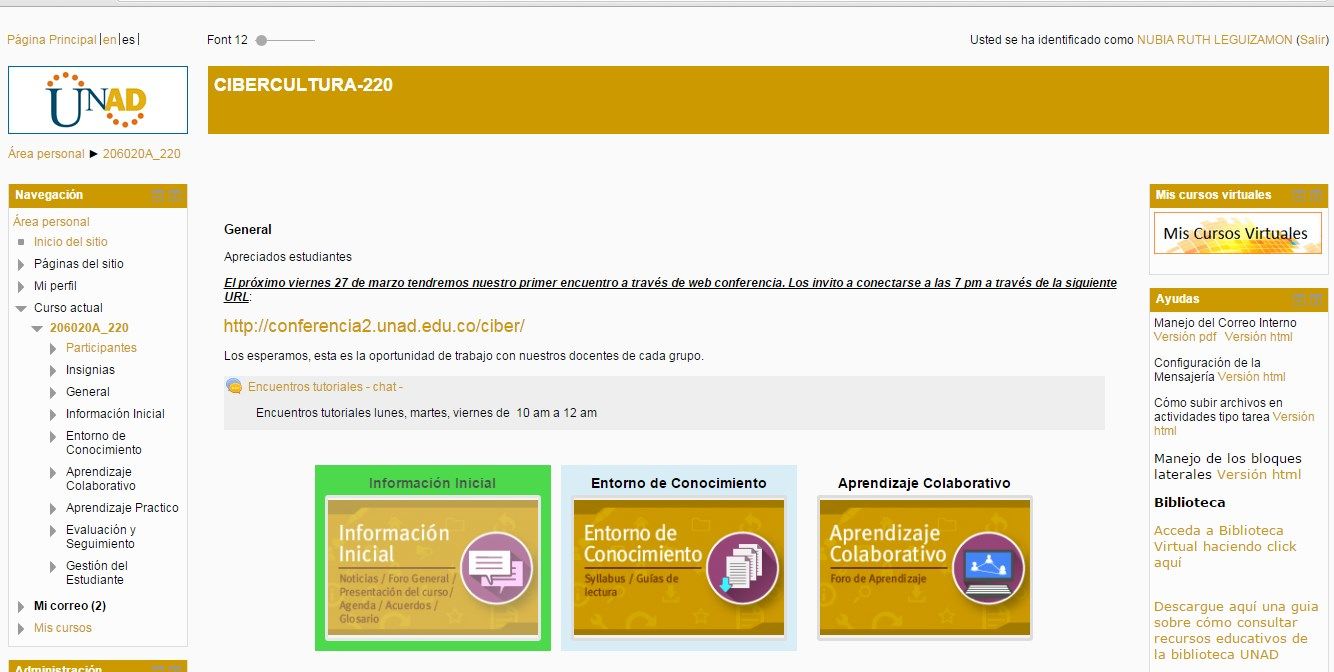Screen dimensions: 1334x672
Task: Expand the Páginas del sitio node
Action: pyautogui.click(x=21, y=264)
